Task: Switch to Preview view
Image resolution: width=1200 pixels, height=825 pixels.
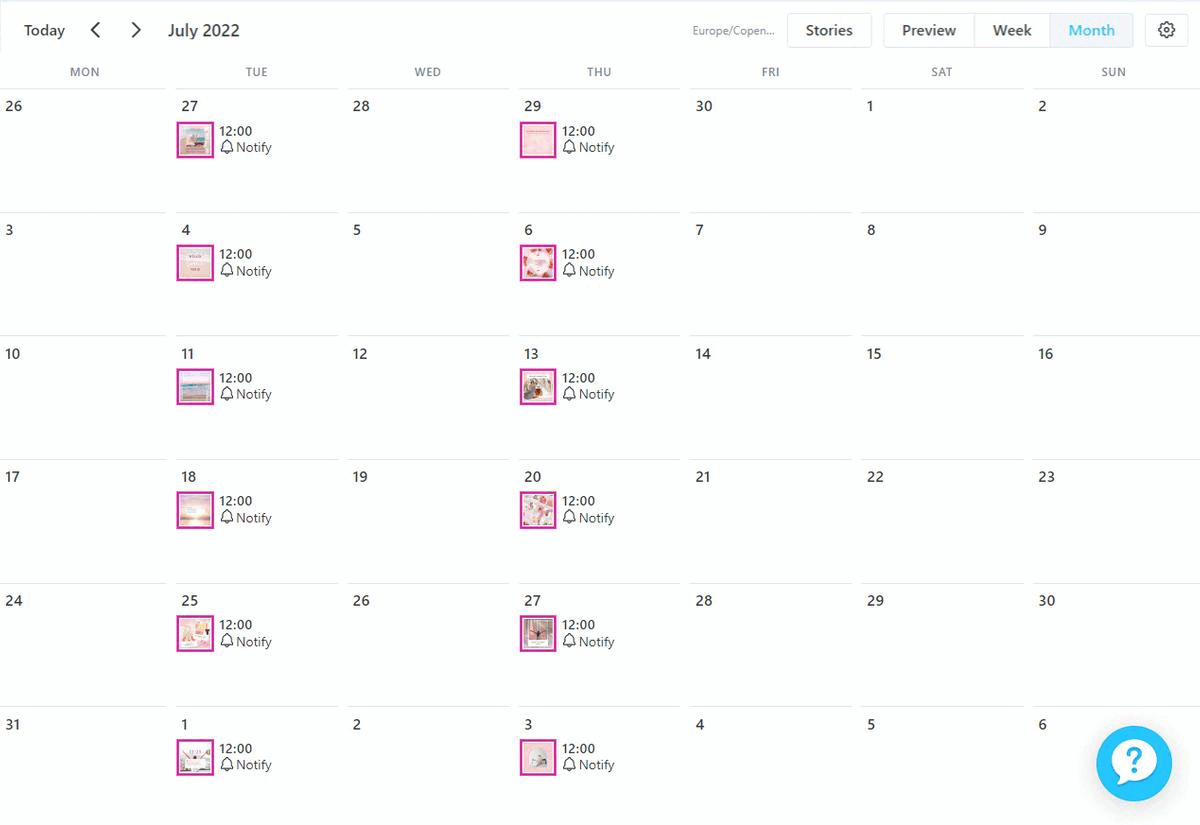Action: point(929,30)
